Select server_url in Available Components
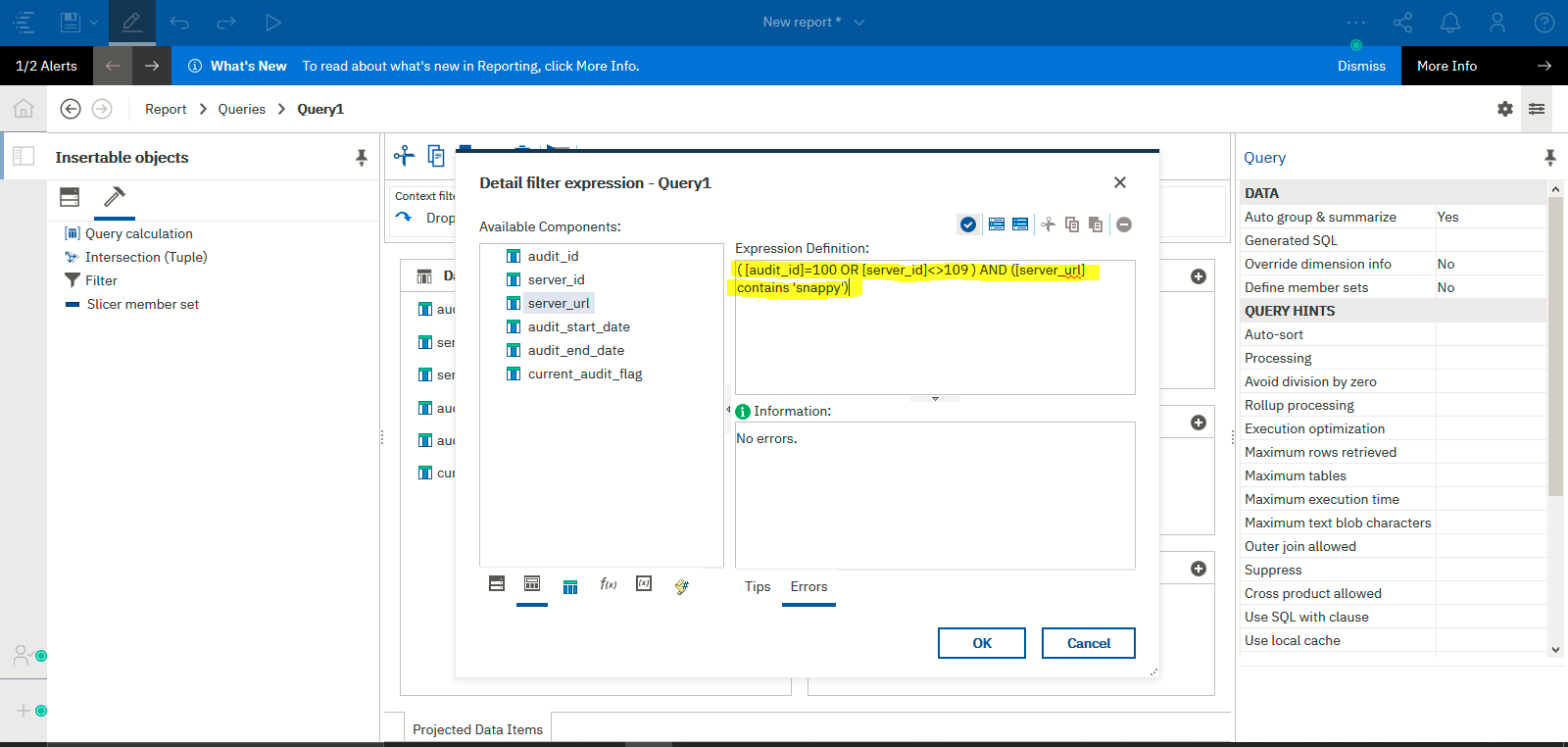The image size is (1568, 747). pyautogui.click(x=559, y=303)
